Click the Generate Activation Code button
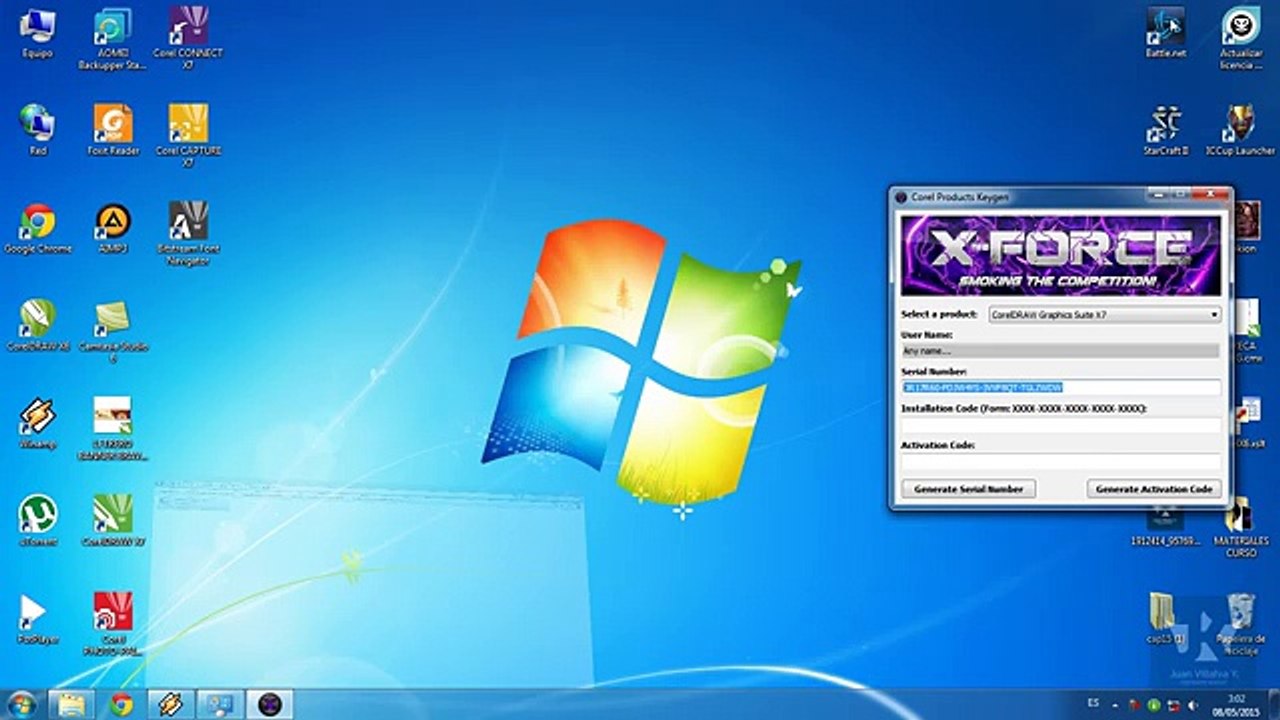 coord(1154,489)
